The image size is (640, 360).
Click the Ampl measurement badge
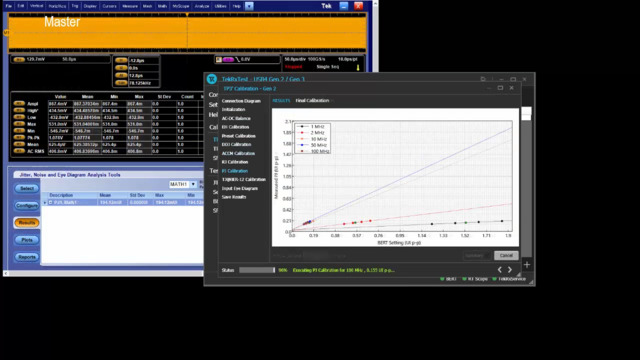coord(19,104)
